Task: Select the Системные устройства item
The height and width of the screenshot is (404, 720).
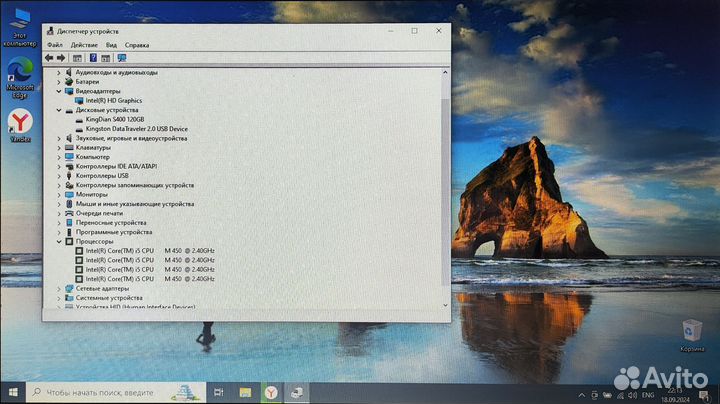Action: click(x=109, y=298)
